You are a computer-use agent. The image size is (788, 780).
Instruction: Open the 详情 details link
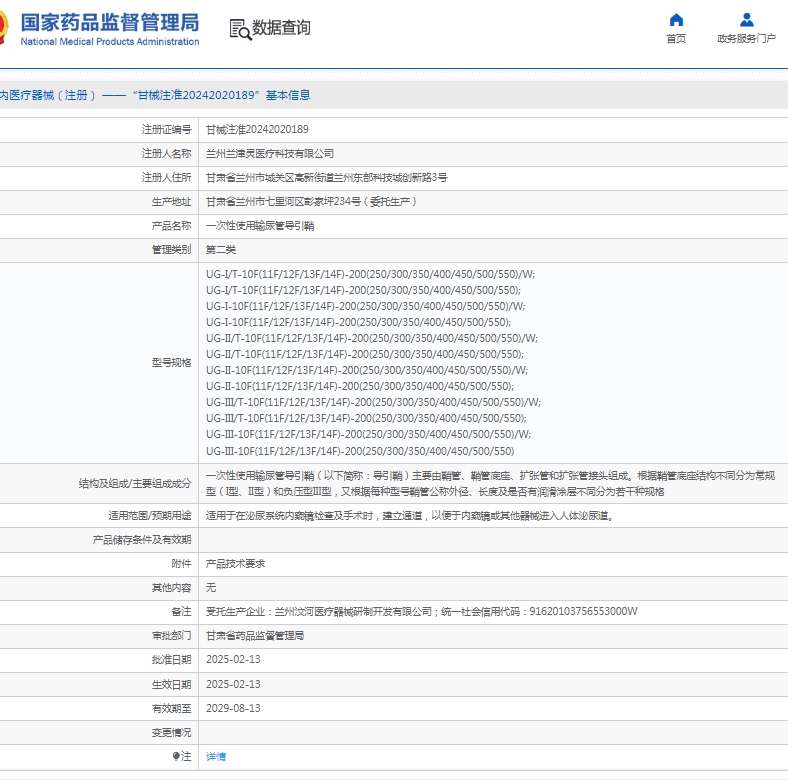(216, 756)
